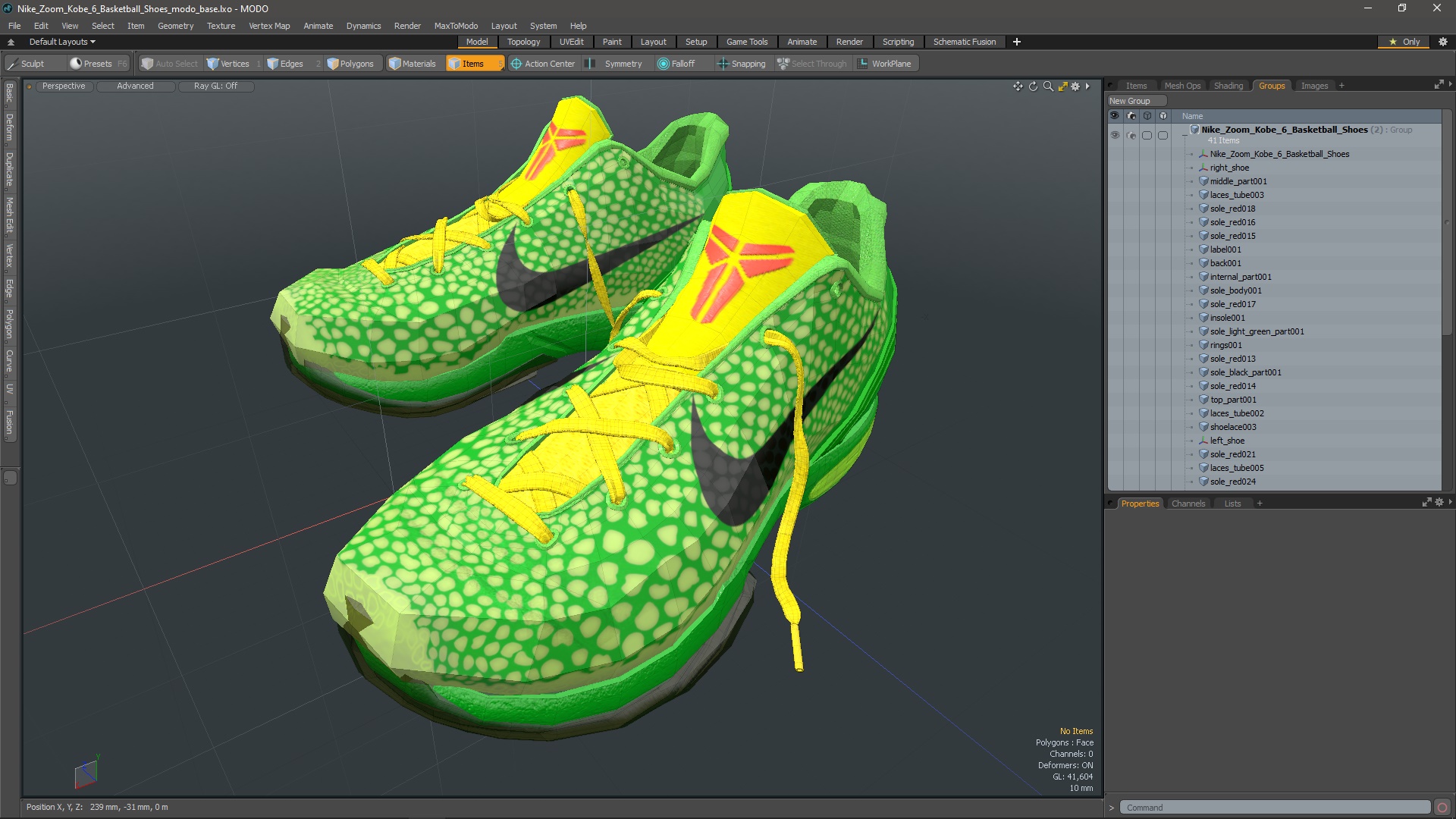
Task: Check the second box in group row
Action: pyautogui.click(x=1163, y=135)
